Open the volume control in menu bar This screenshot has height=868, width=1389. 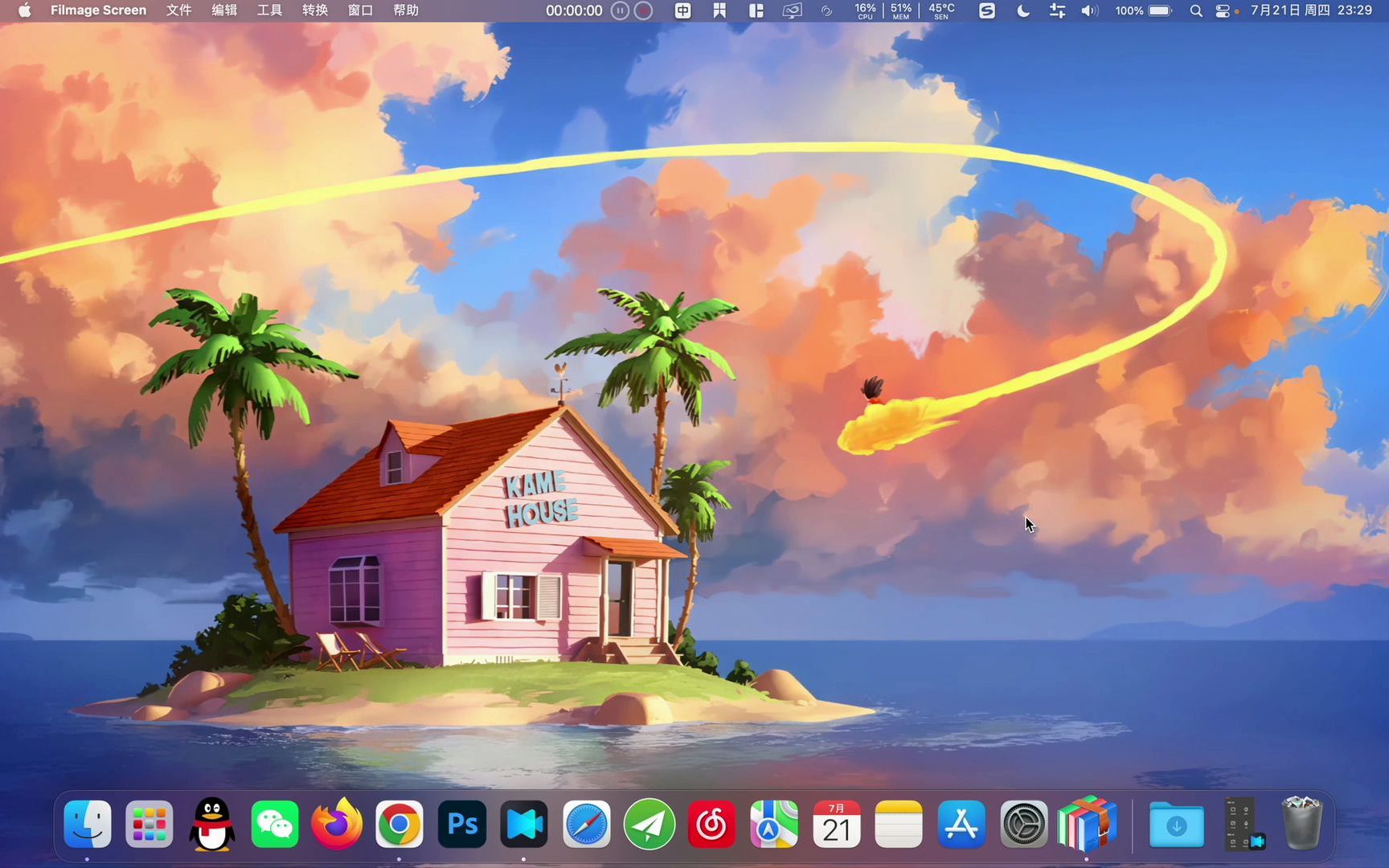1089,10
